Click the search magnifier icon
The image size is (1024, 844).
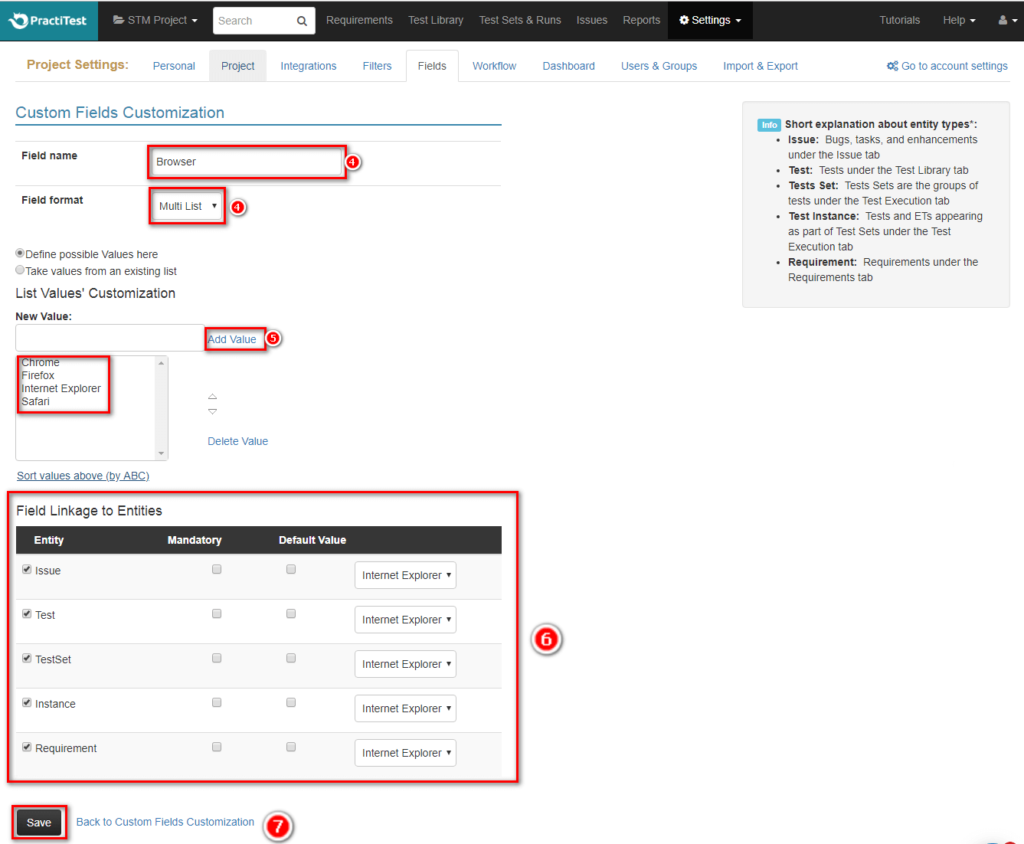pyautogui.click(x=302, y=21)
